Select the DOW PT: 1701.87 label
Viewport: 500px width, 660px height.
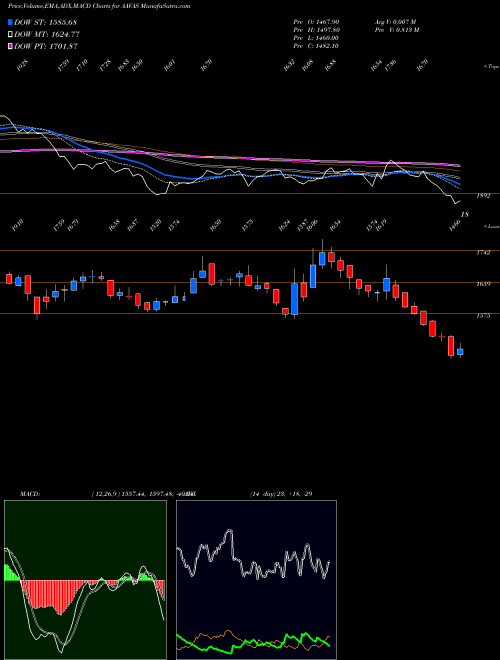pos(46,46)
